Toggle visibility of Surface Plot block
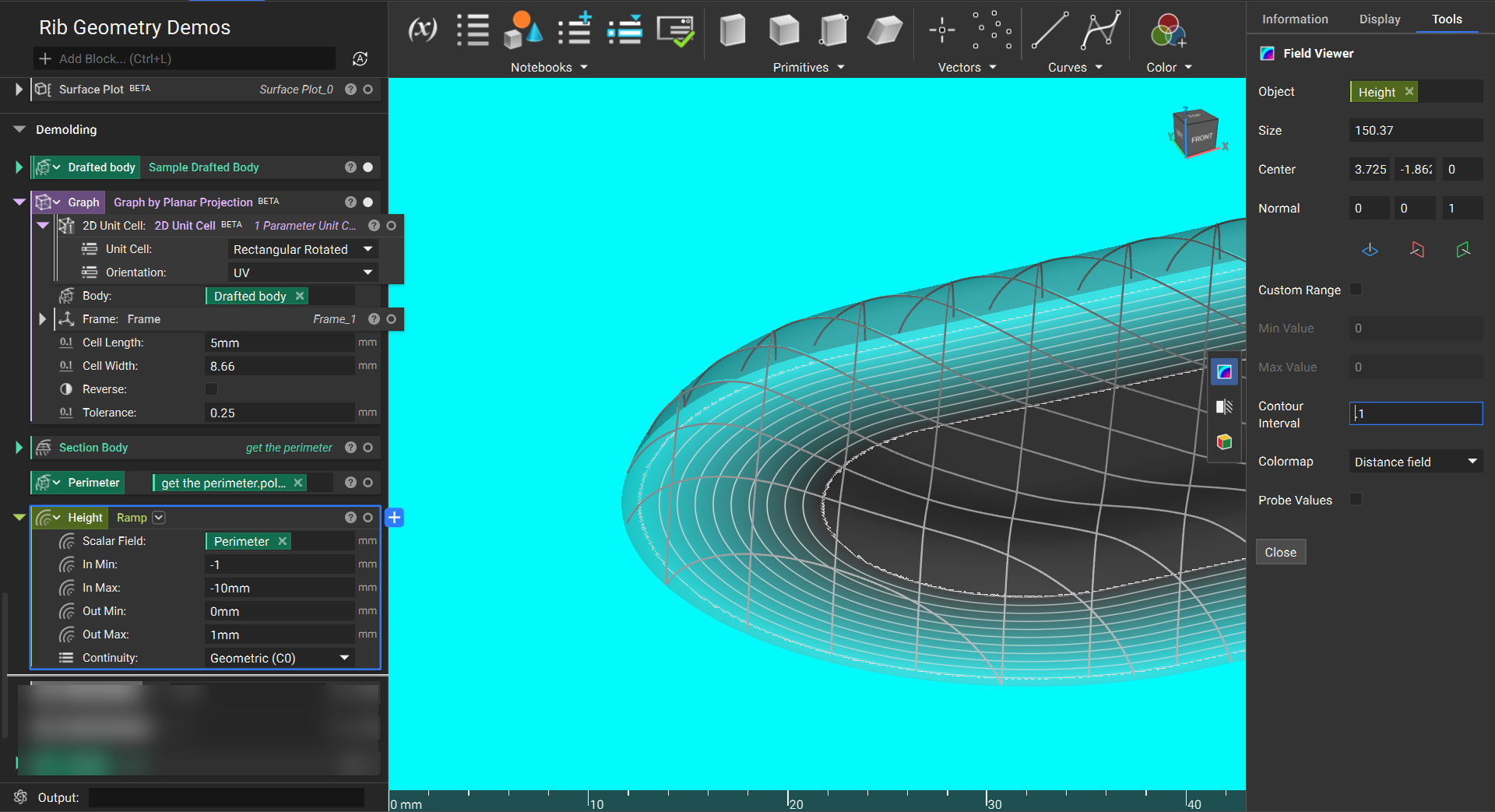Screen dimensions: 1495x812 tap(368, 90)
